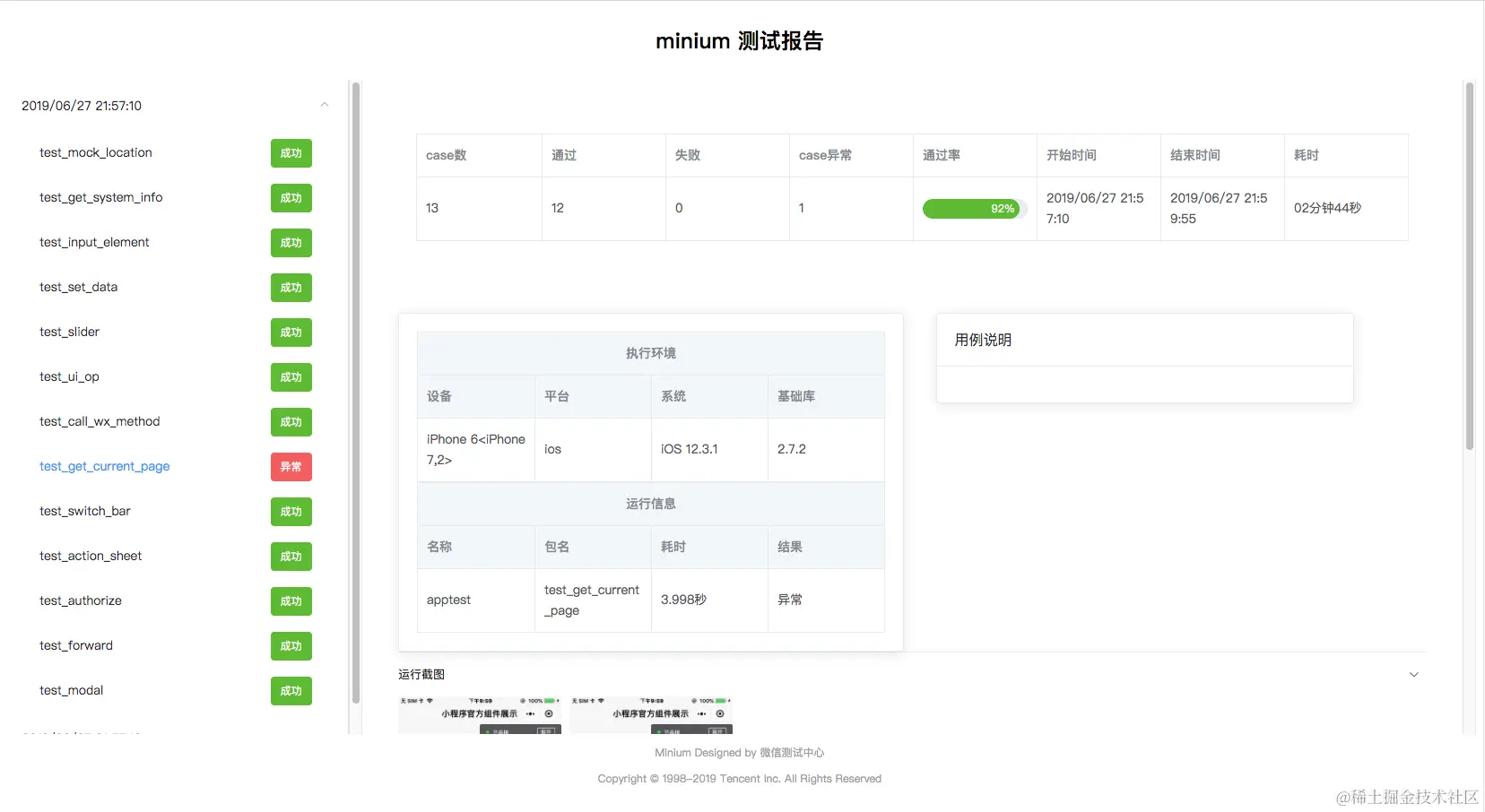Open the first runtime screenshot thumbnail
This screenshot has height=812, width=1485.
pos(480,714)
